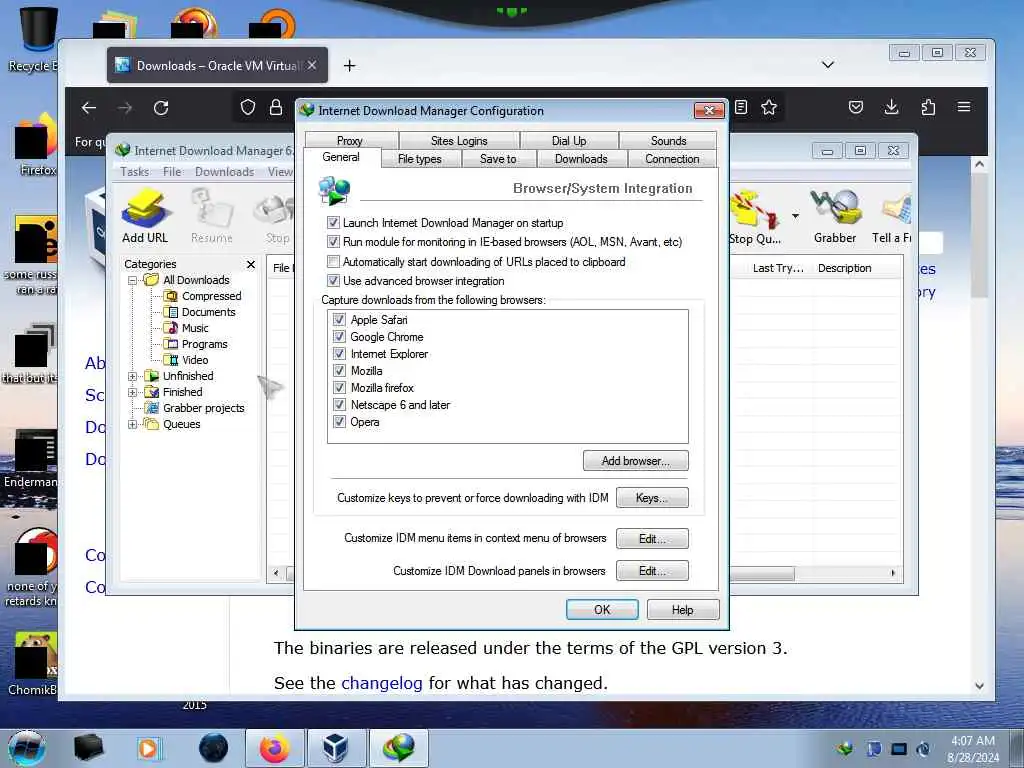Viewport: 1024px width, 768px height.
Task: Close the Downloads Oracle VM VirtualBox tab
Action: click(x=312, y=65)
